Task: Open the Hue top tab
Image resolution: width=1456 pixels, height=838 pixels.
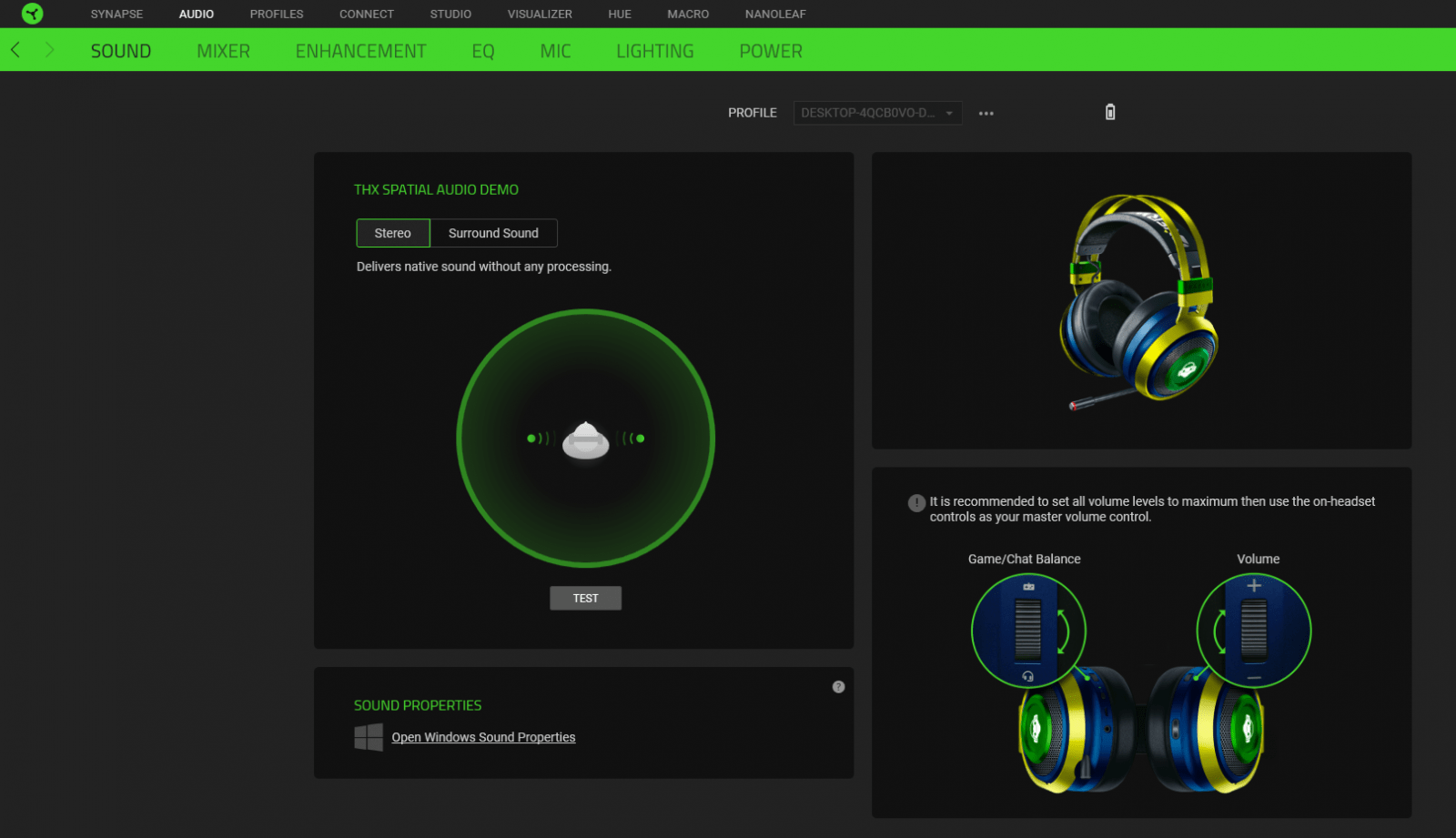Action: (620, 14)
